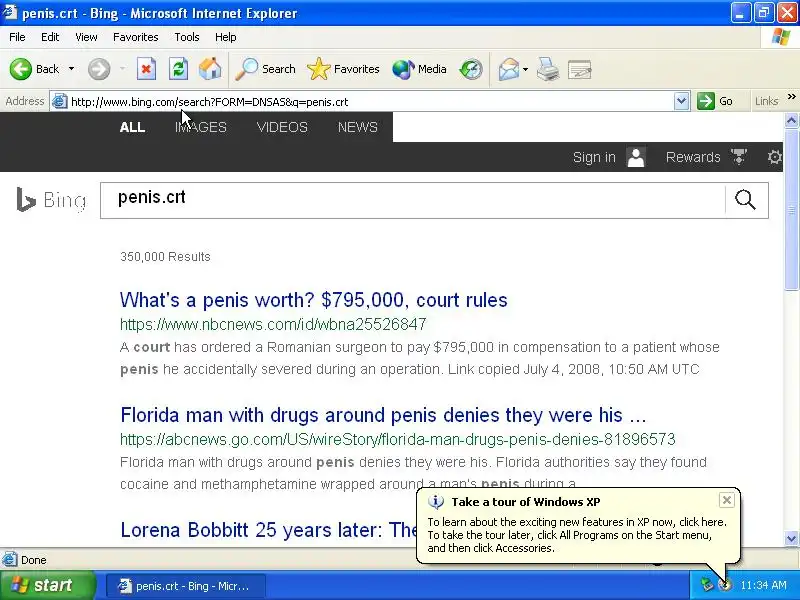
Task: Click the taskbar clock 11:34 AM
Action: (x=763, y=585)
